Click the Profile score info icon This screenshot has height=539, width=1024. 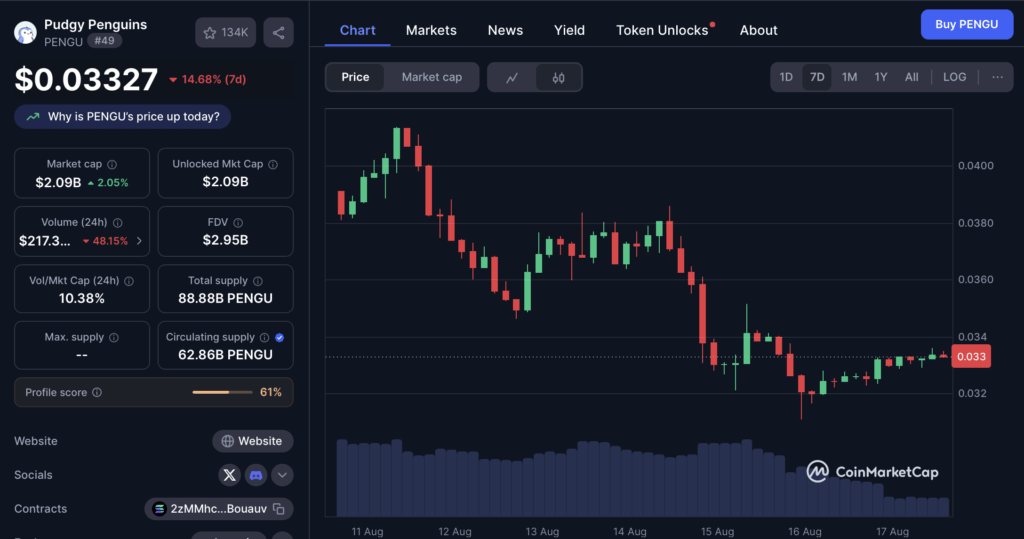click(x=97, y=393)
